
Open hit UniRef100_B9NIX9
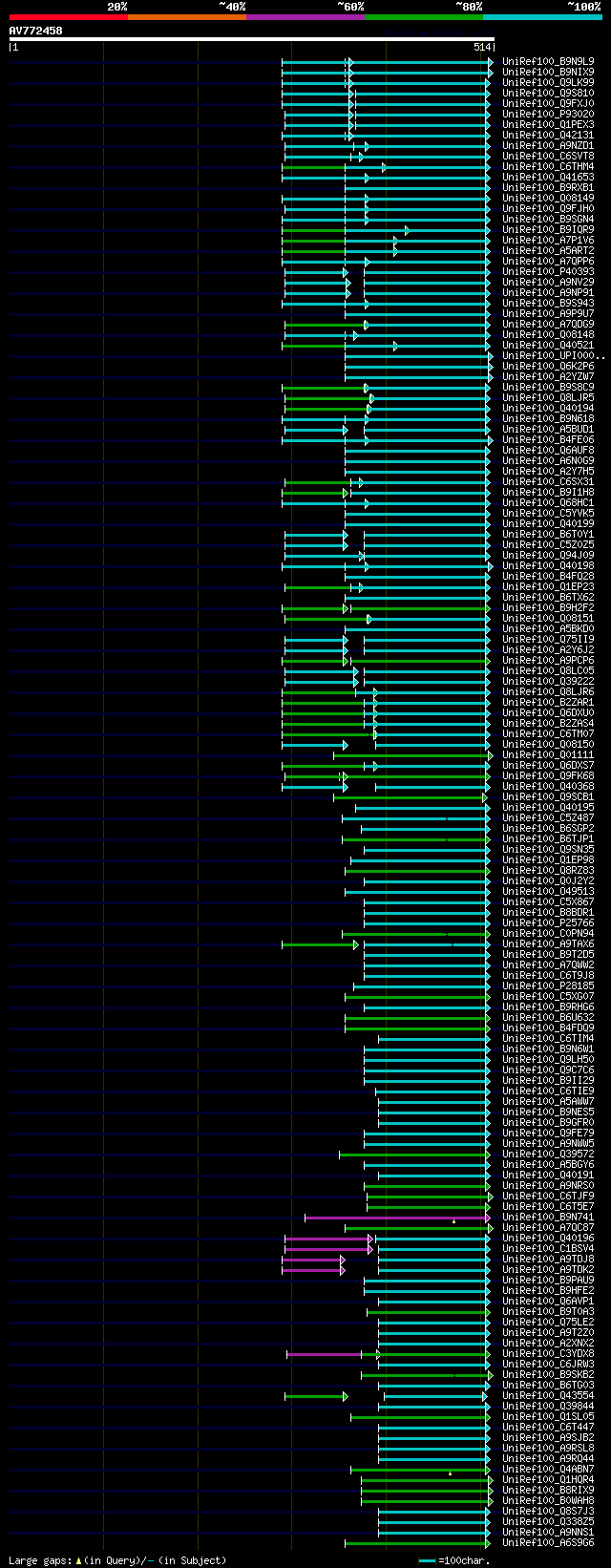point(548,72)
